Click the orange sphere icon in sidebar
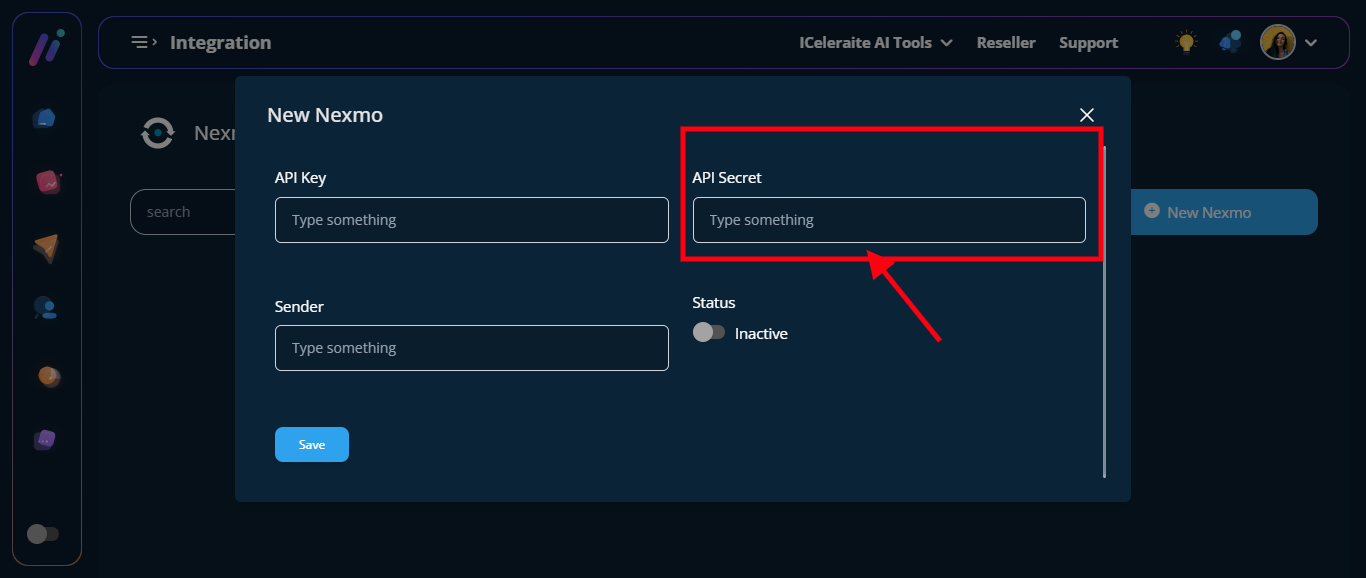The image size is (1366, 578). [48, 376]
